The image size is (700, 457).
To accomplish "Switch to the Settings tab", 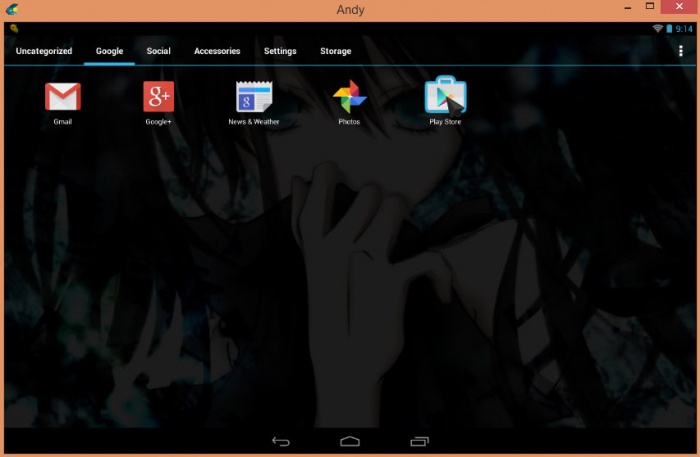I will click(280, 51).
